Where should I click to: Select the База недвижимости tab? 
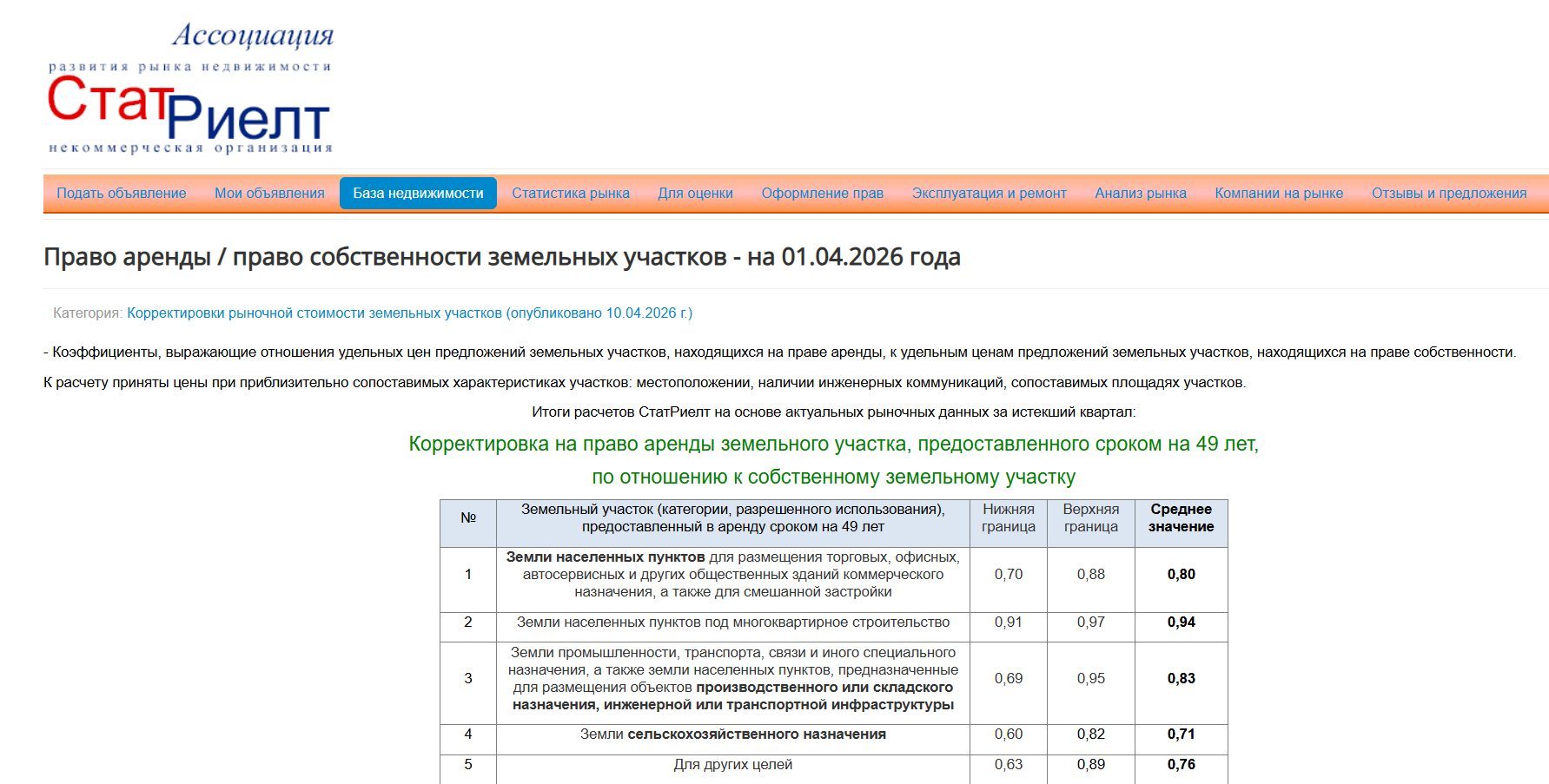418,193
